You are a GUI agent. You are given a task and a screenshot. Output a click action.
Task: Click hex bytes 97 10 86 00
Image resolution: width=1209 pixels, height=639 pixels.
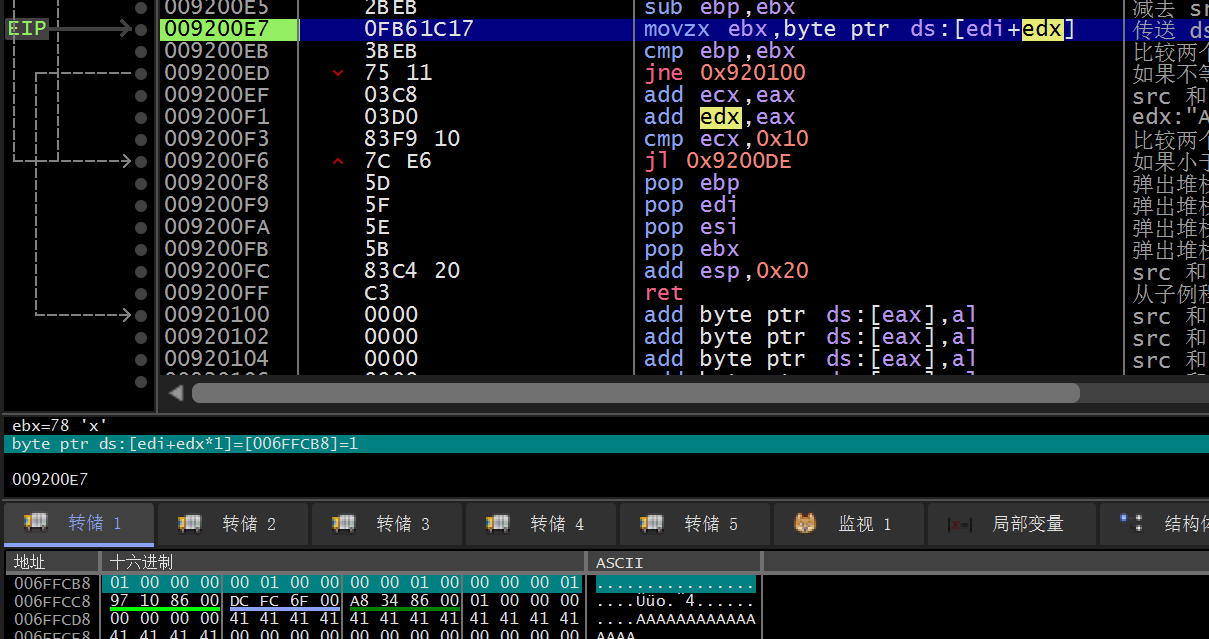point(164,601)
